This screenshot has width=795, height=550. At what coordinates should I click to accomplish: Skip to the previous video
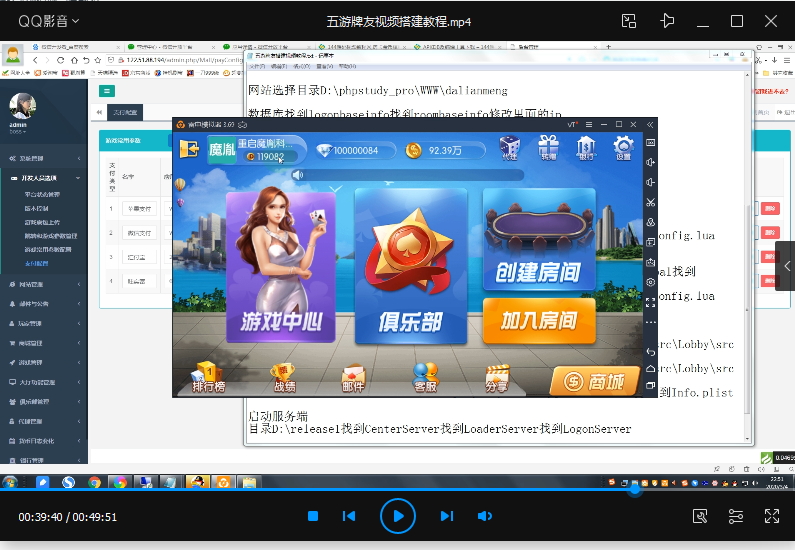pos(349,516)
